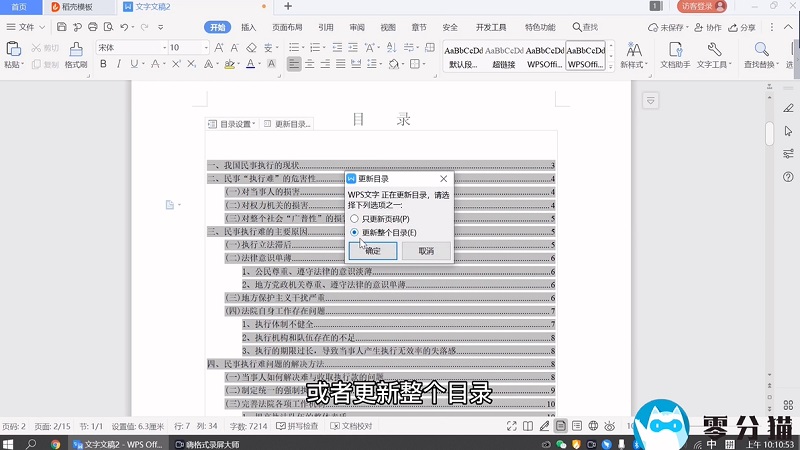Screen dimensions: 800x450
Task: Open the TOC settings dropdown above contents
Action: (x=232, y=124)
